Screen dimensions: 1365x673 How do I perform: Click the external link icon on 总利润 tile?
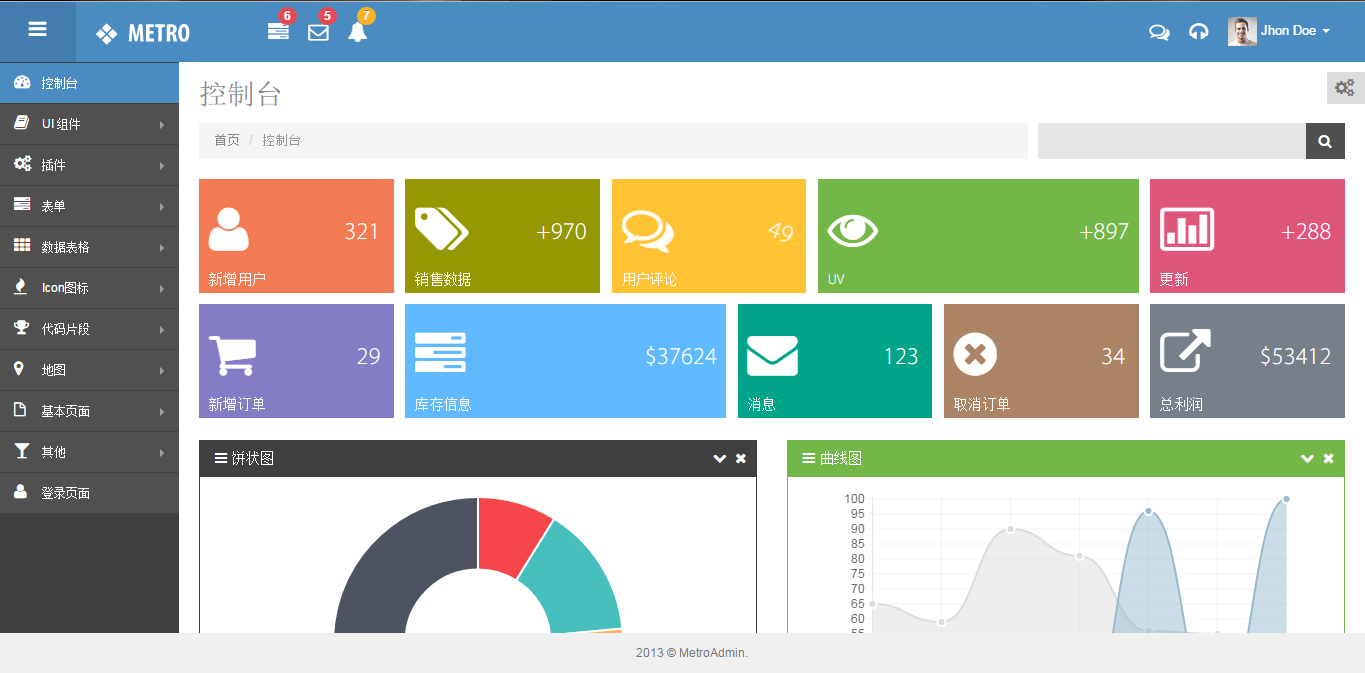pos(1185,351)
